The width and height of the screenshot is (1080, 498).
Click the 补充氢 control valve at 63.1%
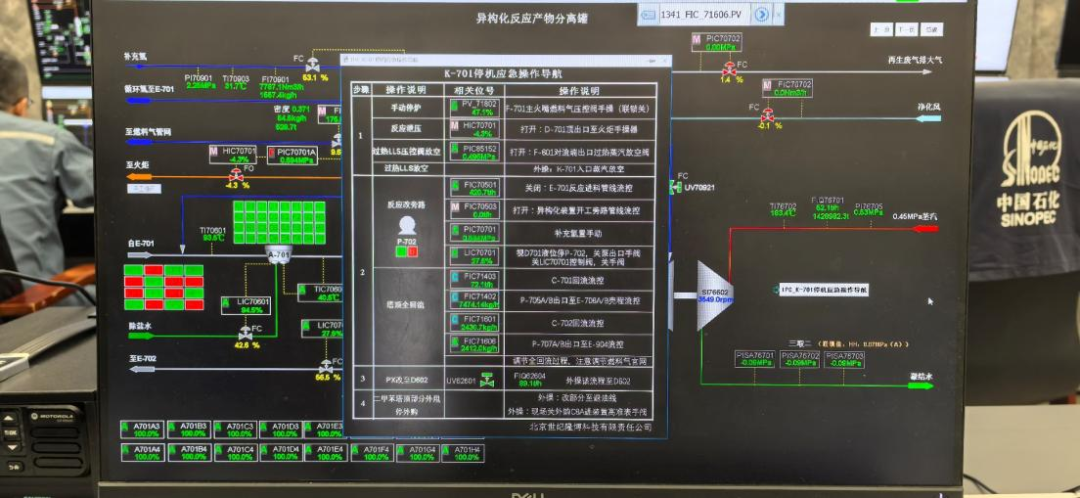(x=313, y=65)
